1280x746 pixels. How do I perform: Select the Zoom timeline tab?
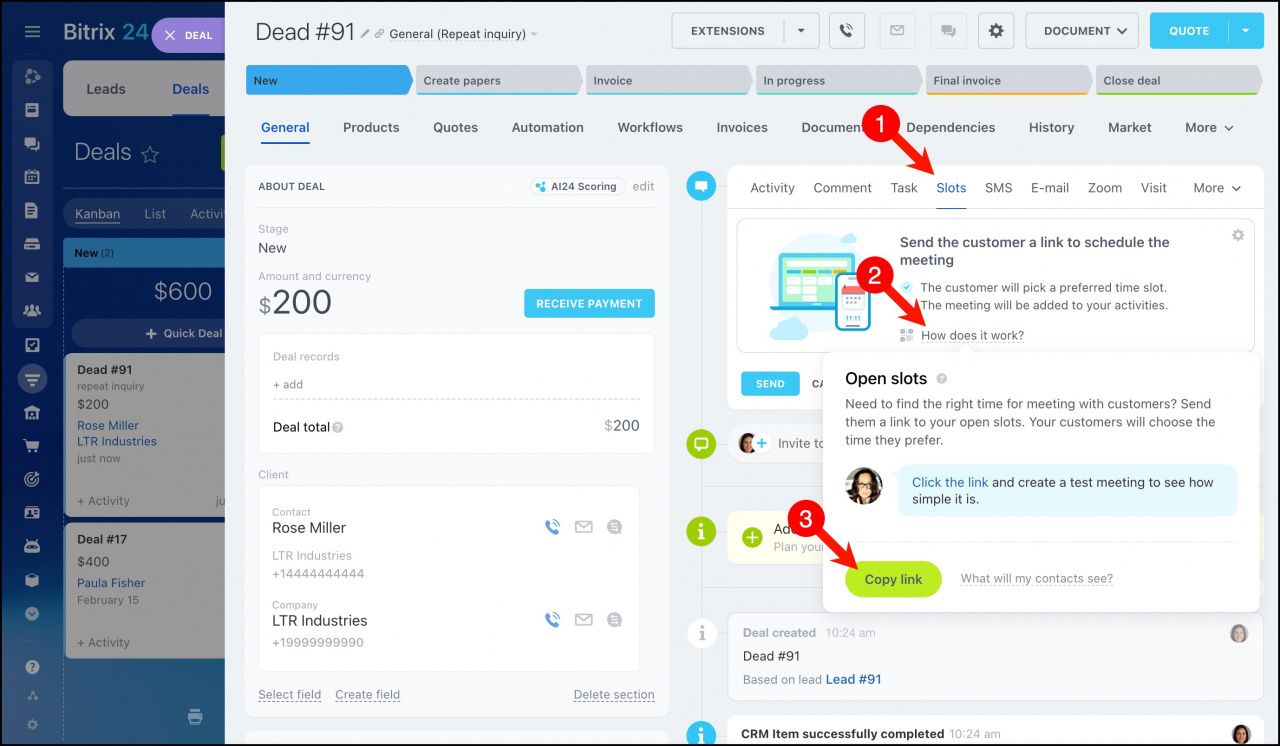click(1105, 188)
